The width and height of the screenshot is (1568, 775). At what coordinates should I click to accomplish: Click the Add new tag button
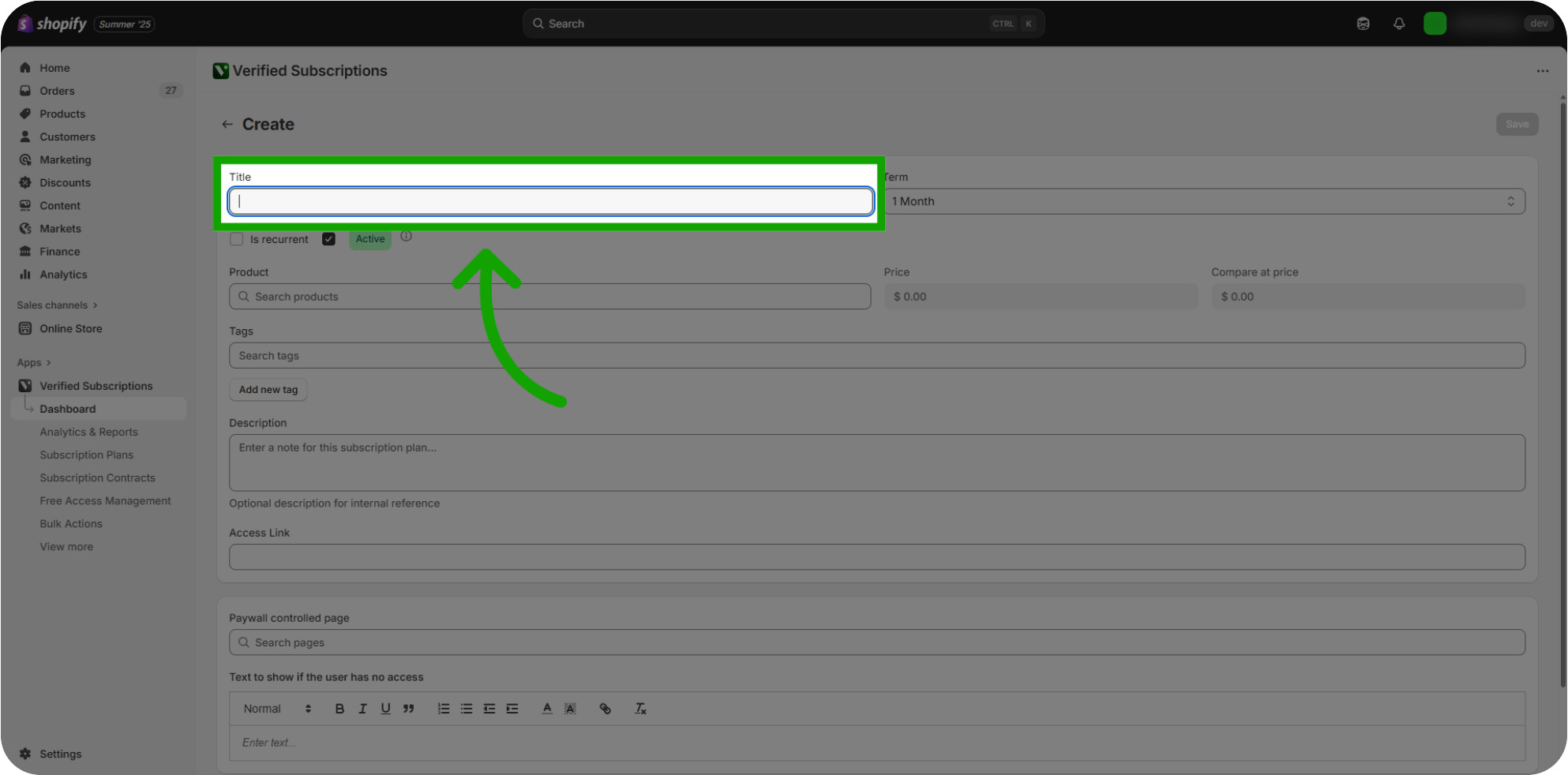coord(268,390)
